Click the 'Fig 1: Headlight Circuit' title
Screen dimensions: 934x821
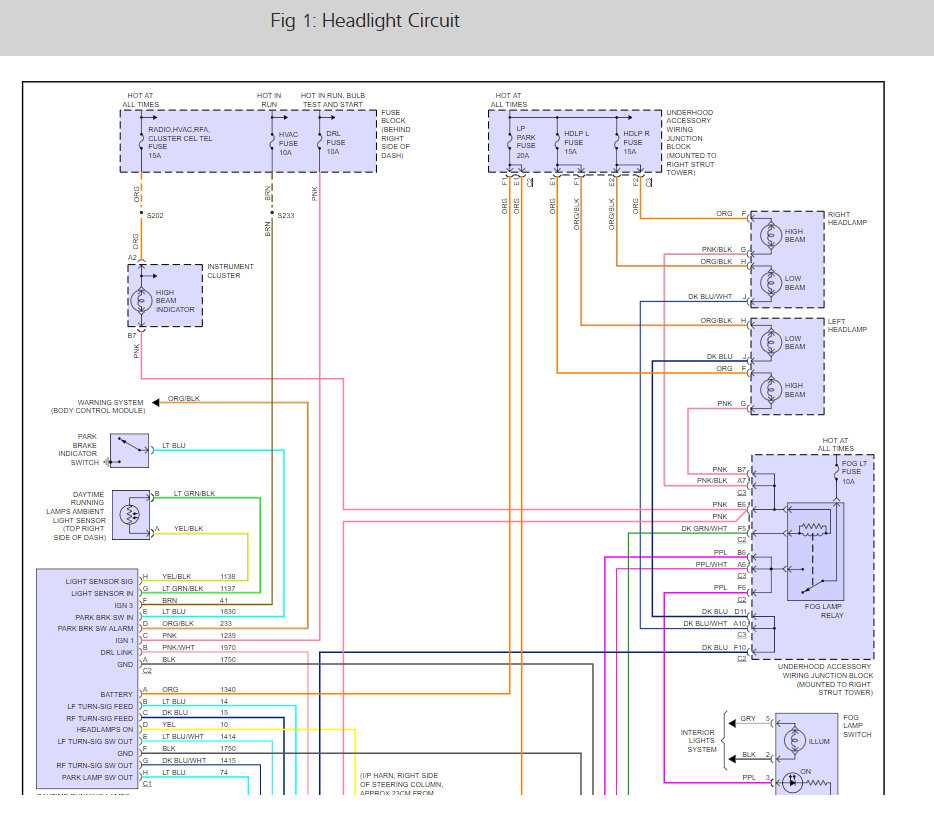click(x=365, y=21)
